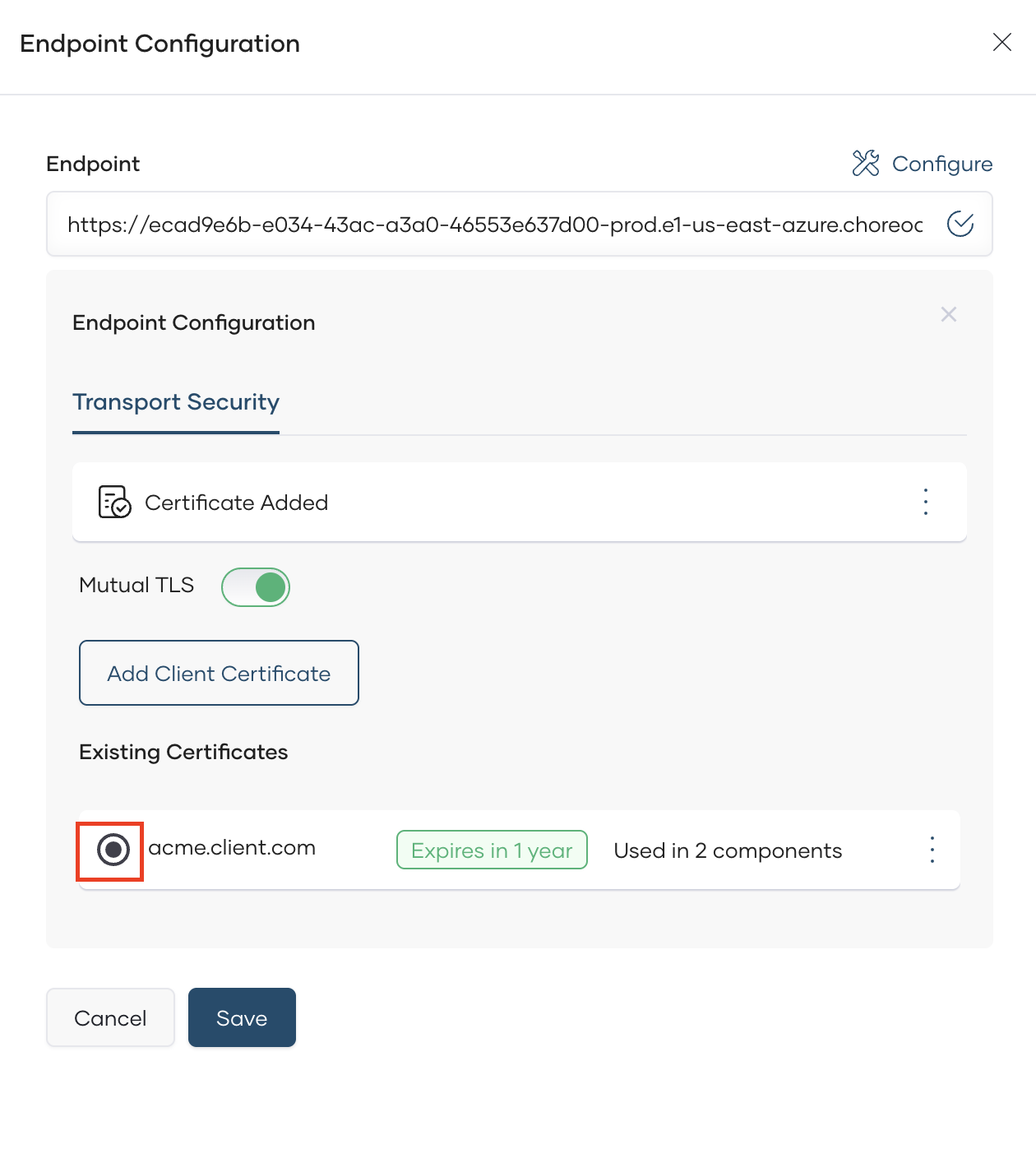Click the Configure wrench icon
The image size is (1036, 1163).
(866, 164)
